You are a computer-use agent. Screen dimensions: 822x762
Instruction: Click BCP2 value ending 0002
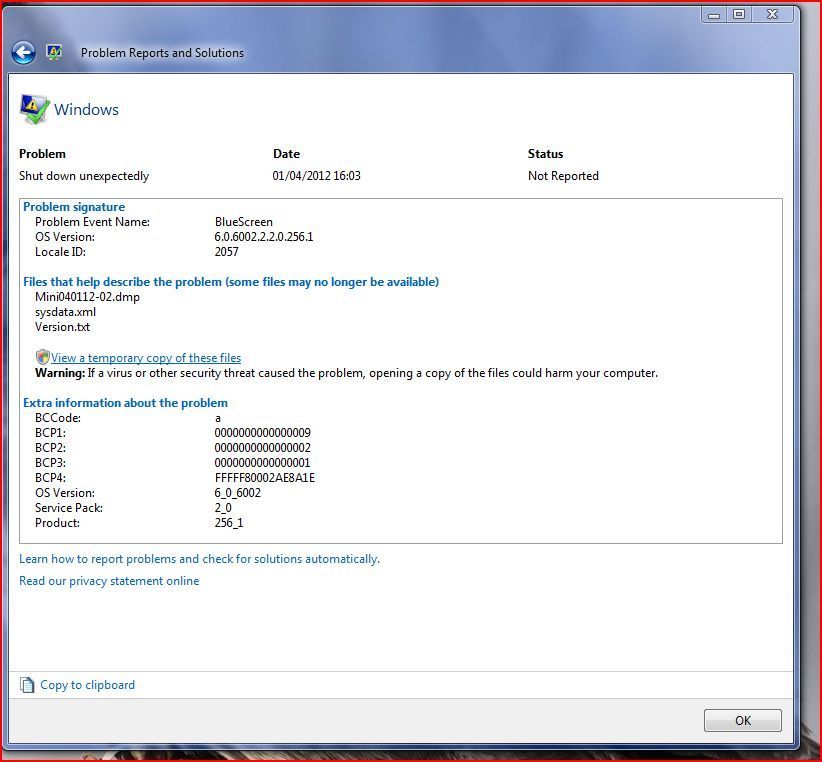coord(263,448)
